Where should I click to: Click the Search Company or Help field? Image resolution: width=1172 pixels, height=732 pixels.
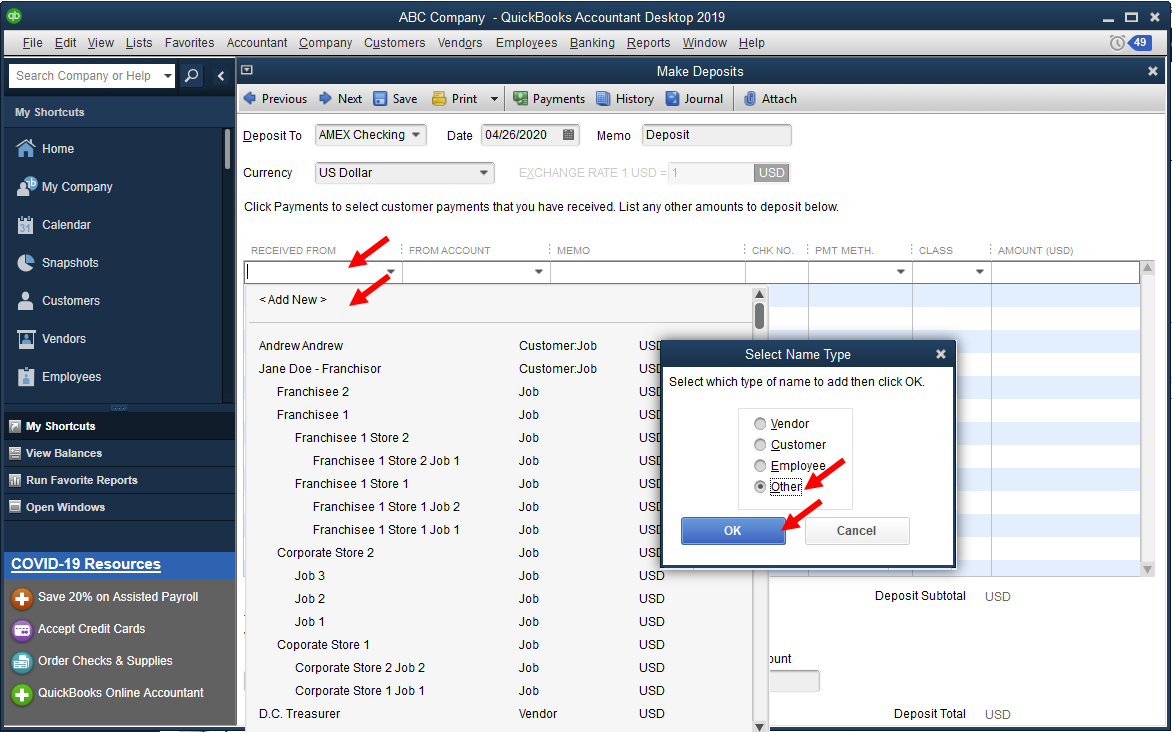coord(84,76)
